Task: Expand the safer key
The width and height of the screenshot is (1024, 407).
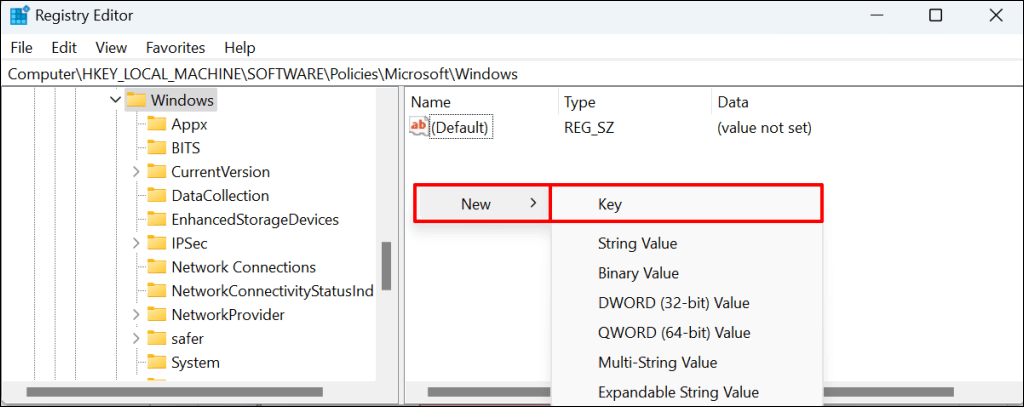Action: tap(136, 339)
